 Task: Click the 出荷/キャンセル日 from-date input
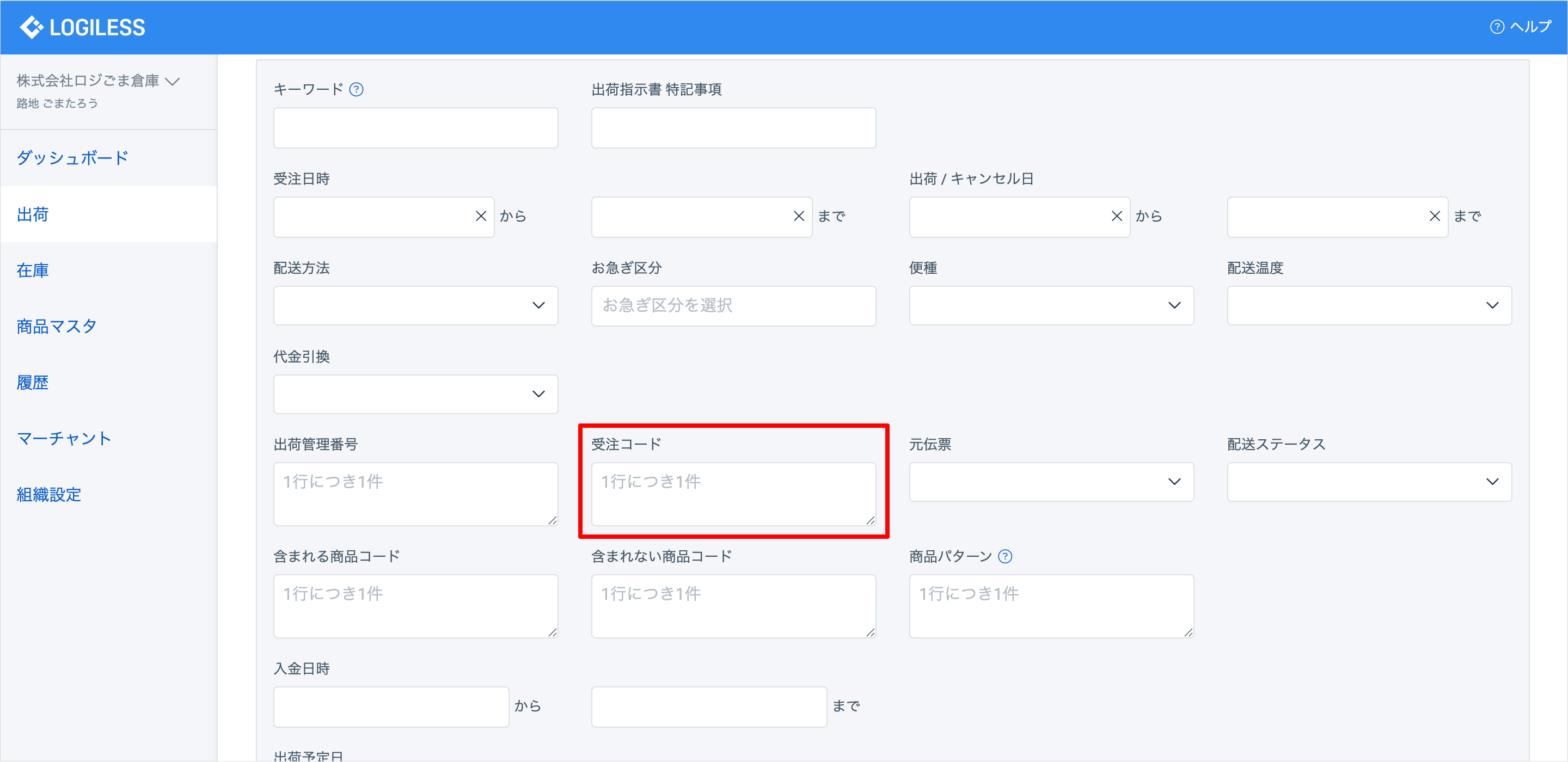click(1020, 217)
